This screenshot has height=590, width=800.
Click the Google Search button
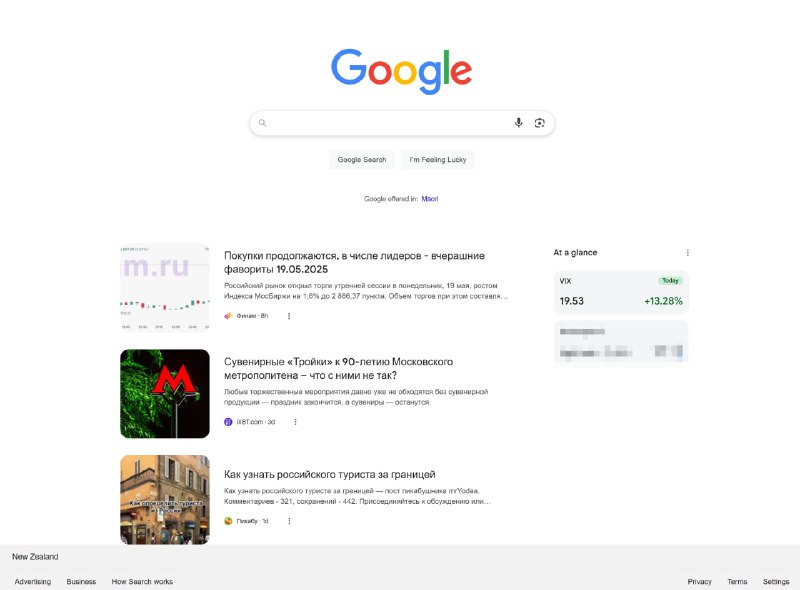click(x=362, y=160)
